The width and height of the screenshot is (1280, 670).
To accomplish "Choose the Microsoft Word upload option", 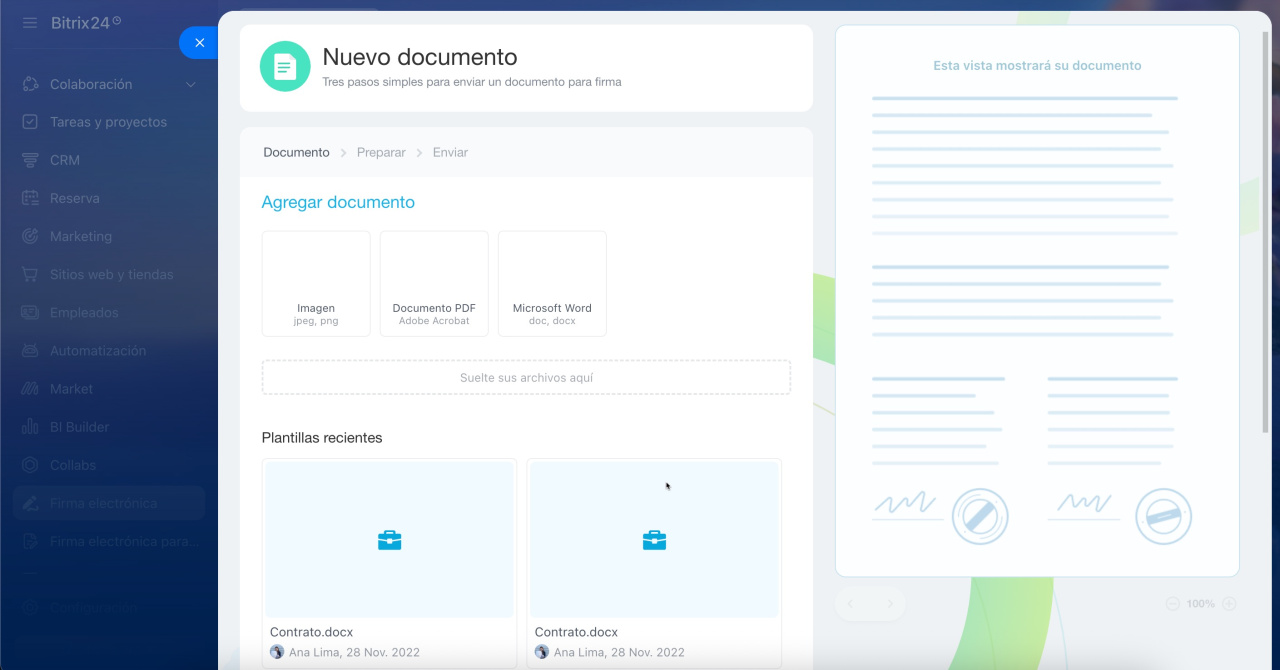I will point(552,284).
